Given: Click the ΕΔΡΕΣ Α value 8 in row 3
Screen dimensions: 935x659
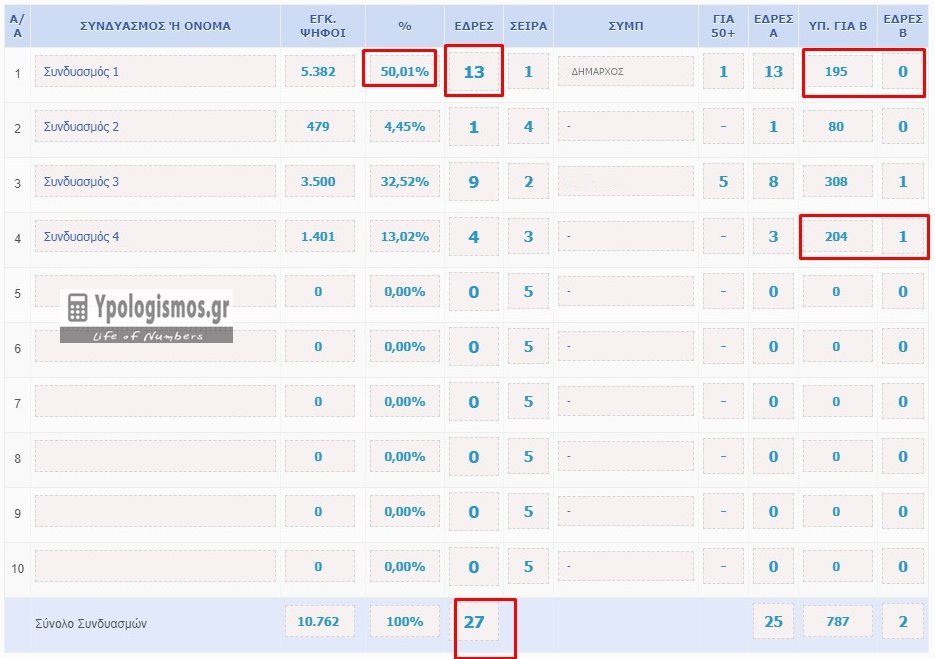Looking at the screenshot, I should click(x=773, y=181).
